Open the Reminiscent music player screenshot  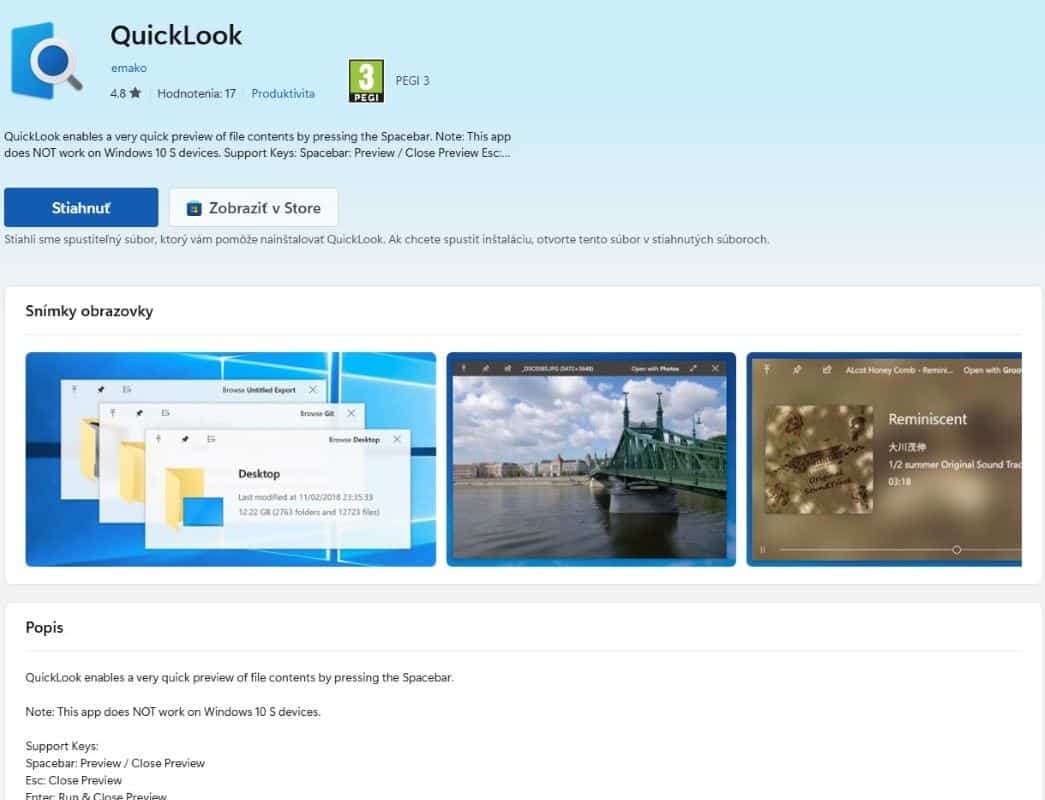click(884, 459)
